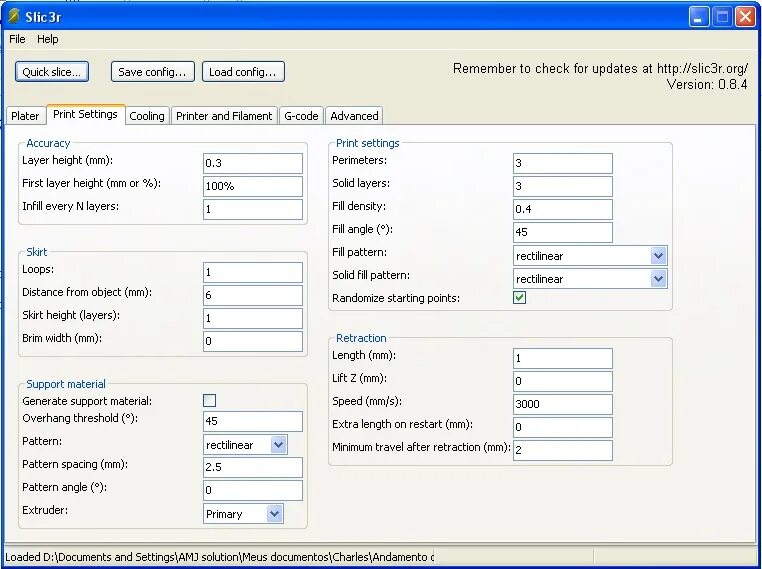Close the Slic3r window
The width and height of the screenshot is (762, 569).
[745, 17]
